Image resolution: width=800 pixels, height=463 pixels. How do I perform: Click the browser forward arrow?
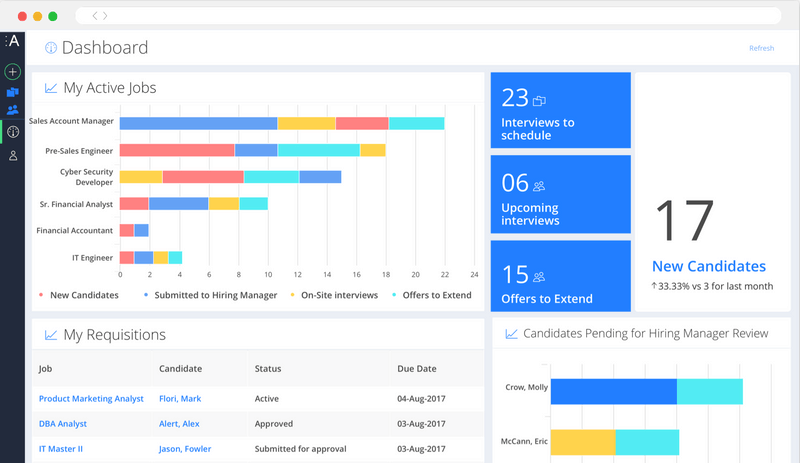click(106, 16)
